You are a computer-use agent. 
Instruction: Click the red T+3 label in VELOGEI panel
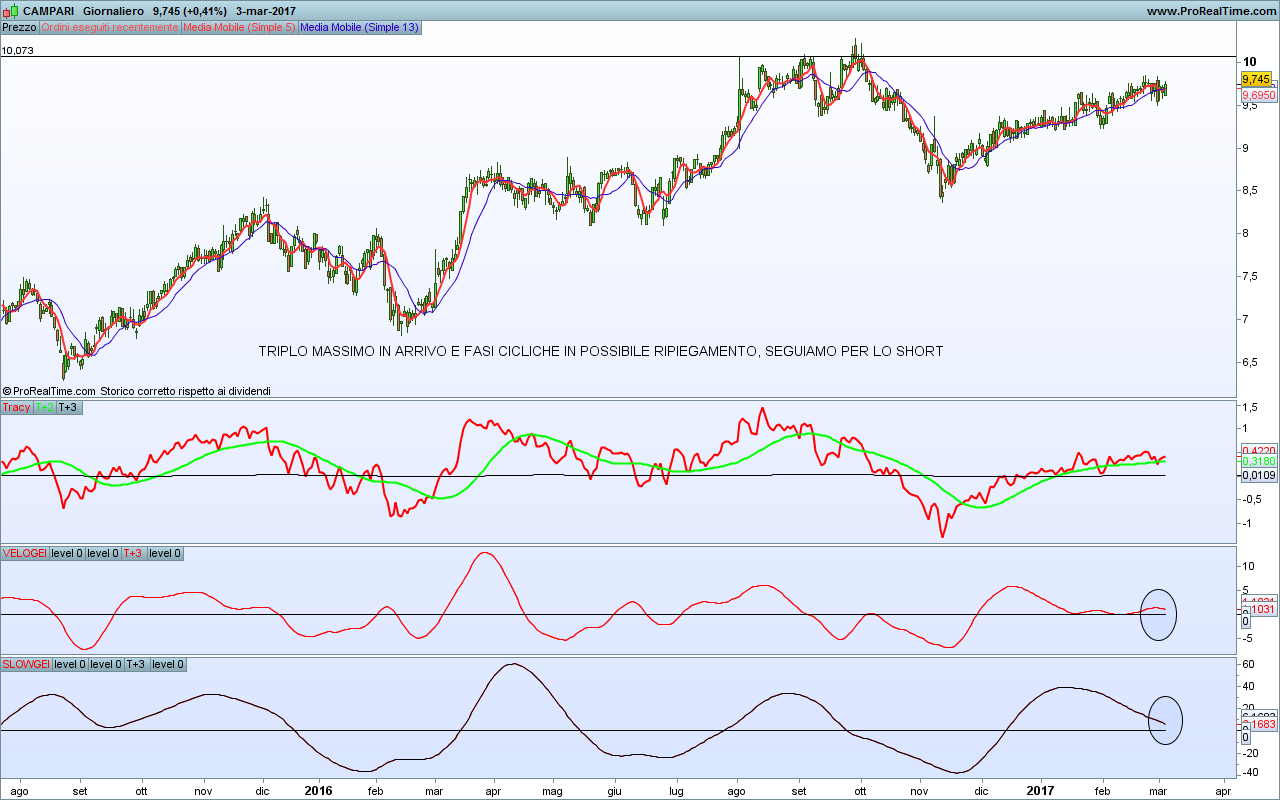pyautogui.click(x=133, y=553)
